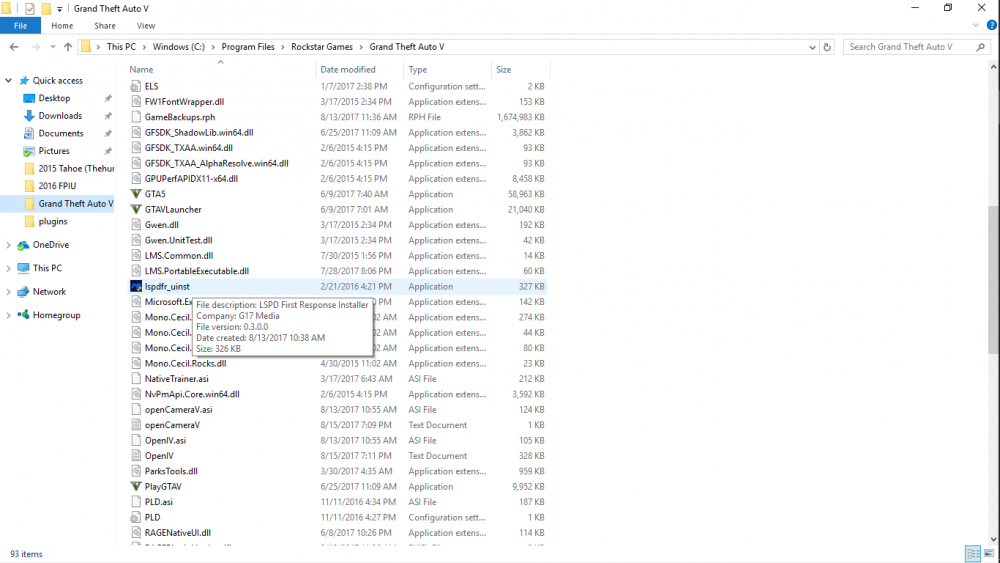Screen dimensions: 1000x563
Task: Click the GameBackups.rph file icon
Action: tap(136, 117)
